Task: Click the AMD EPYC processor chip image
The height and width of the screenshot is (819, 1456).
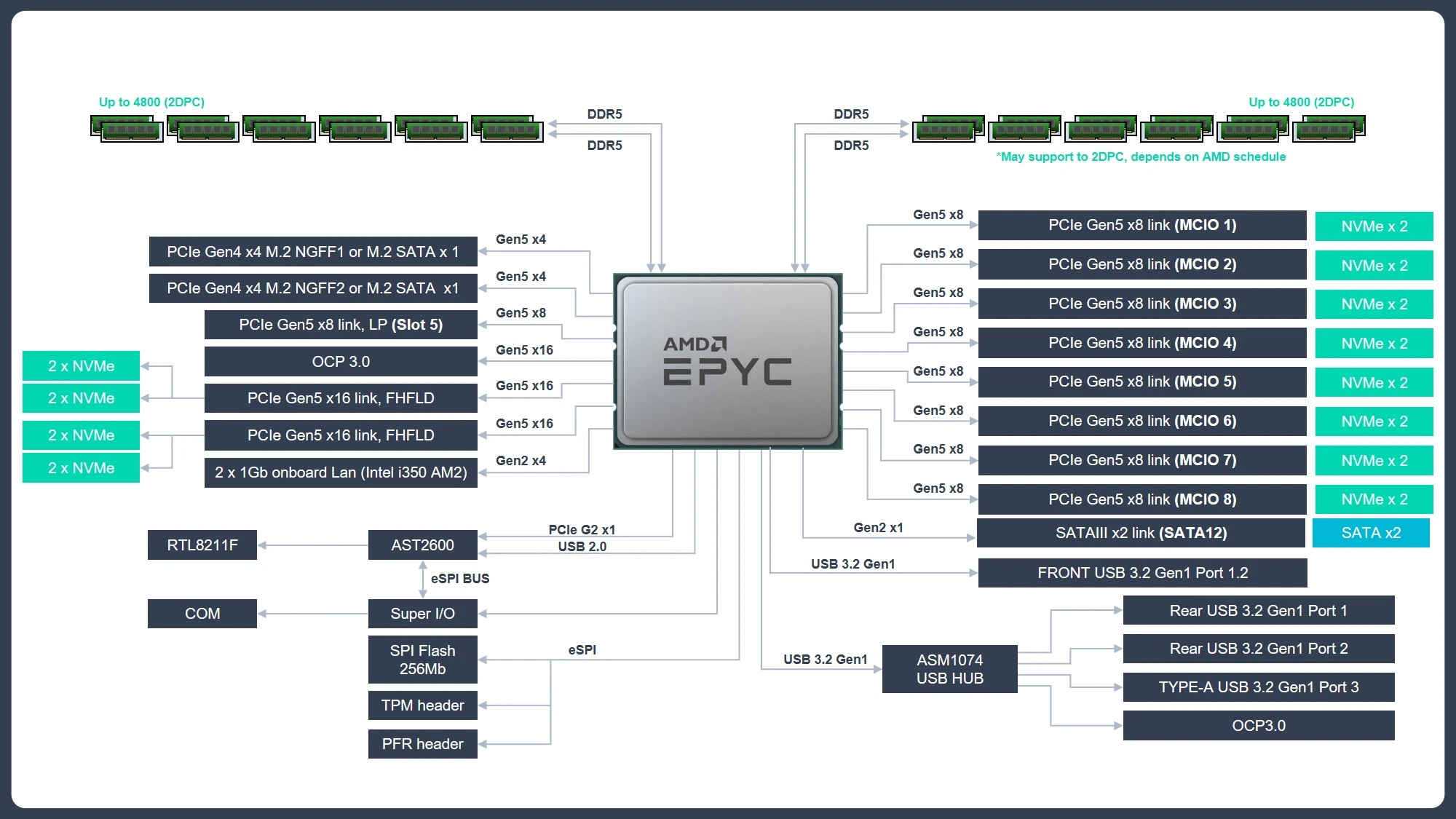Action: tap(727, 361)
